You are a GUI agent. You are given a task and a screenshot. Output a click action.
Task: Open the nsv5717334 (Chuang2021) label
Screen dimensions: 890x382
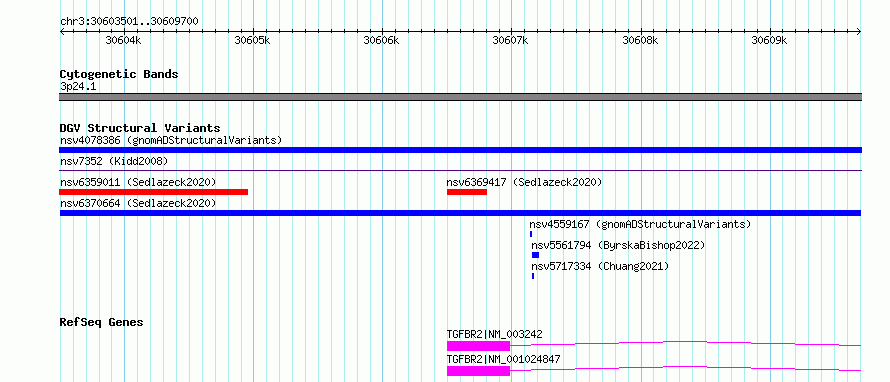pyautogui.click(x=600, y=266)
